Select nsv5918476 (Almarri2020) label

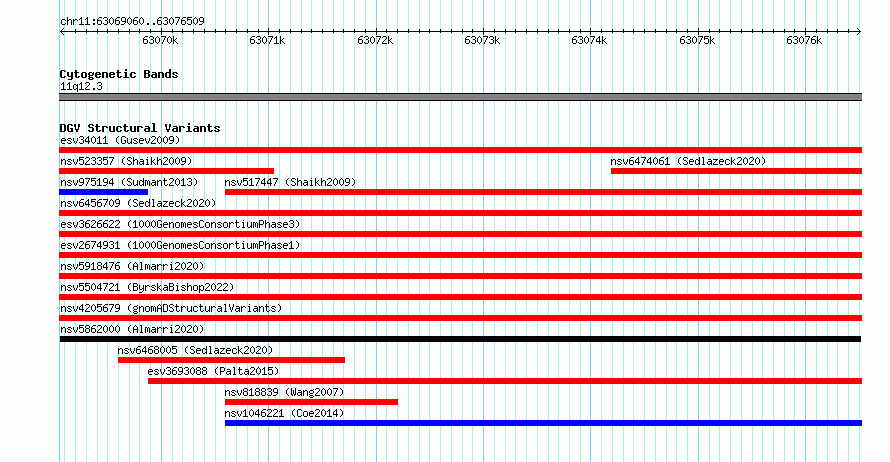click(132, 266)
